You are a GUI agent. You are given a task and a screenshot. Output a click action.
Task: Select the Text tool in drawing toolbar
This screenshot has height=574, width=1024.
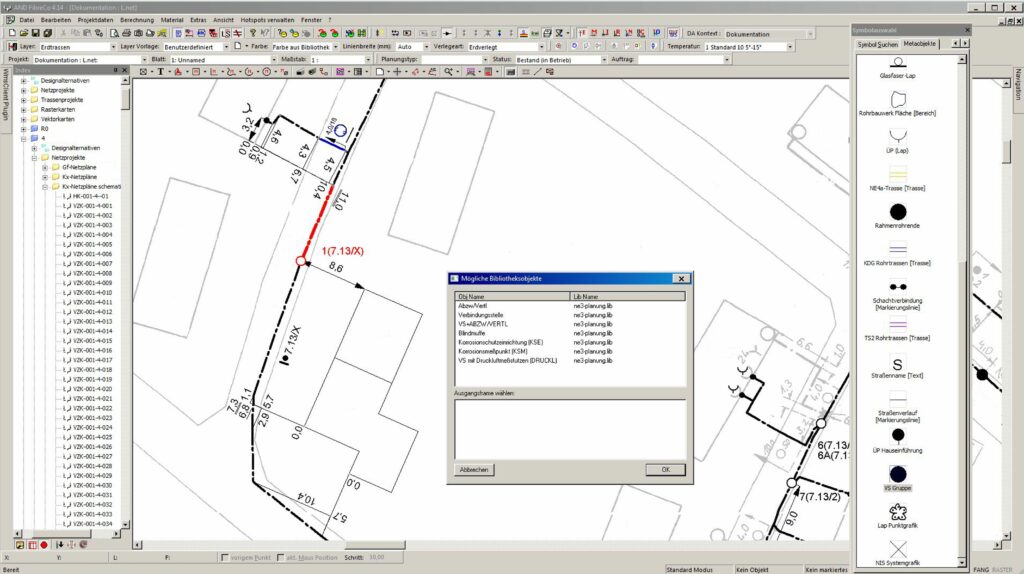[x=159, y=72]
